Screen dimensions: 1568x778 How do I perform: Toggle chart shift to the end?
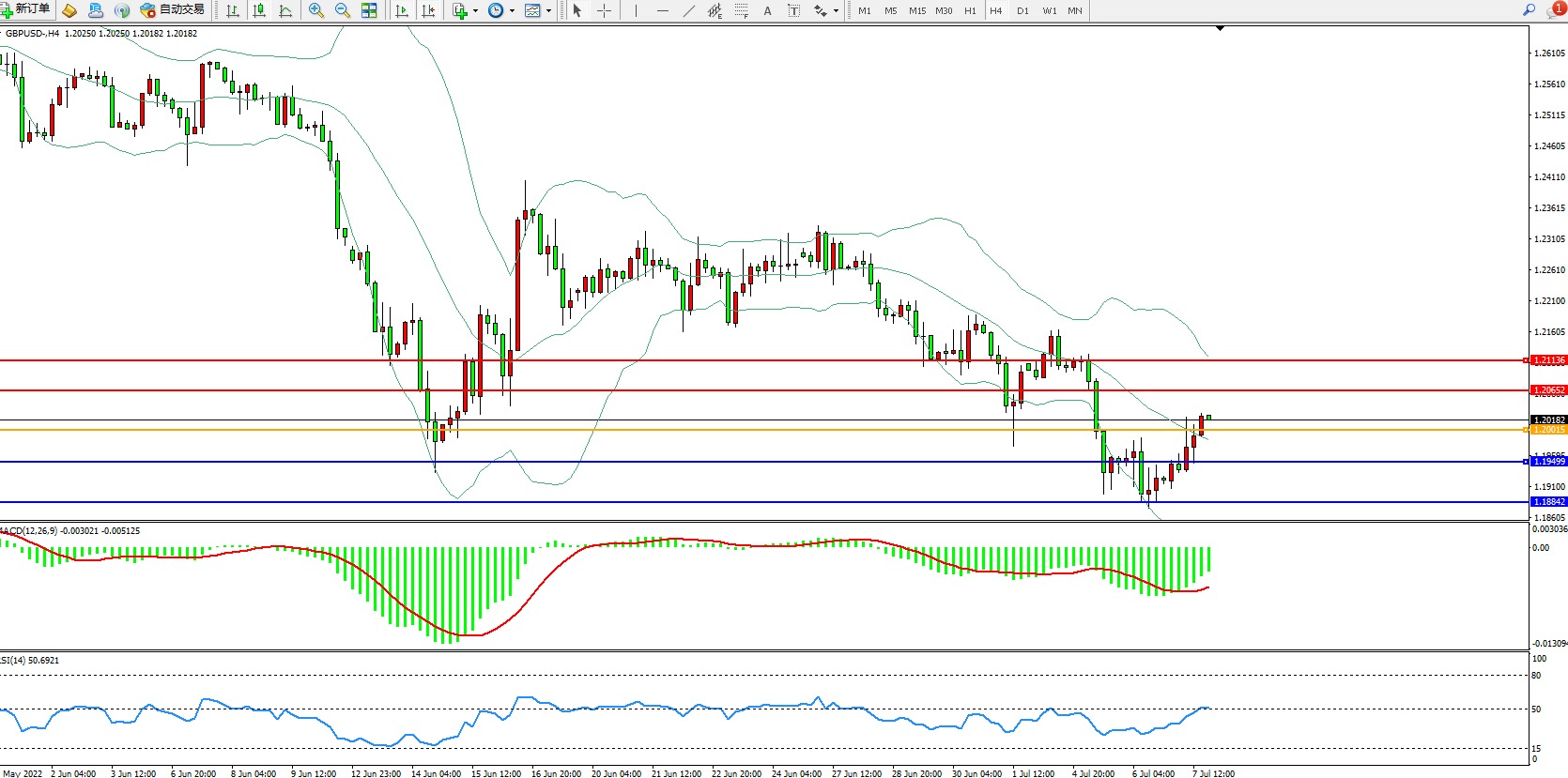(428, 10)
